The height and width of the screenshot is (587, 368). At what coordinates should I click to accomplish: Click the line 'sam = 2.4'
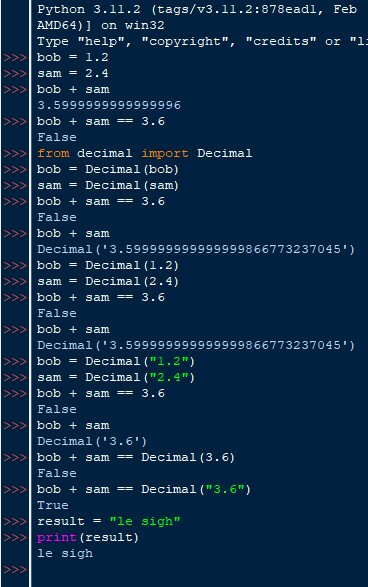[x=73, y=73]
